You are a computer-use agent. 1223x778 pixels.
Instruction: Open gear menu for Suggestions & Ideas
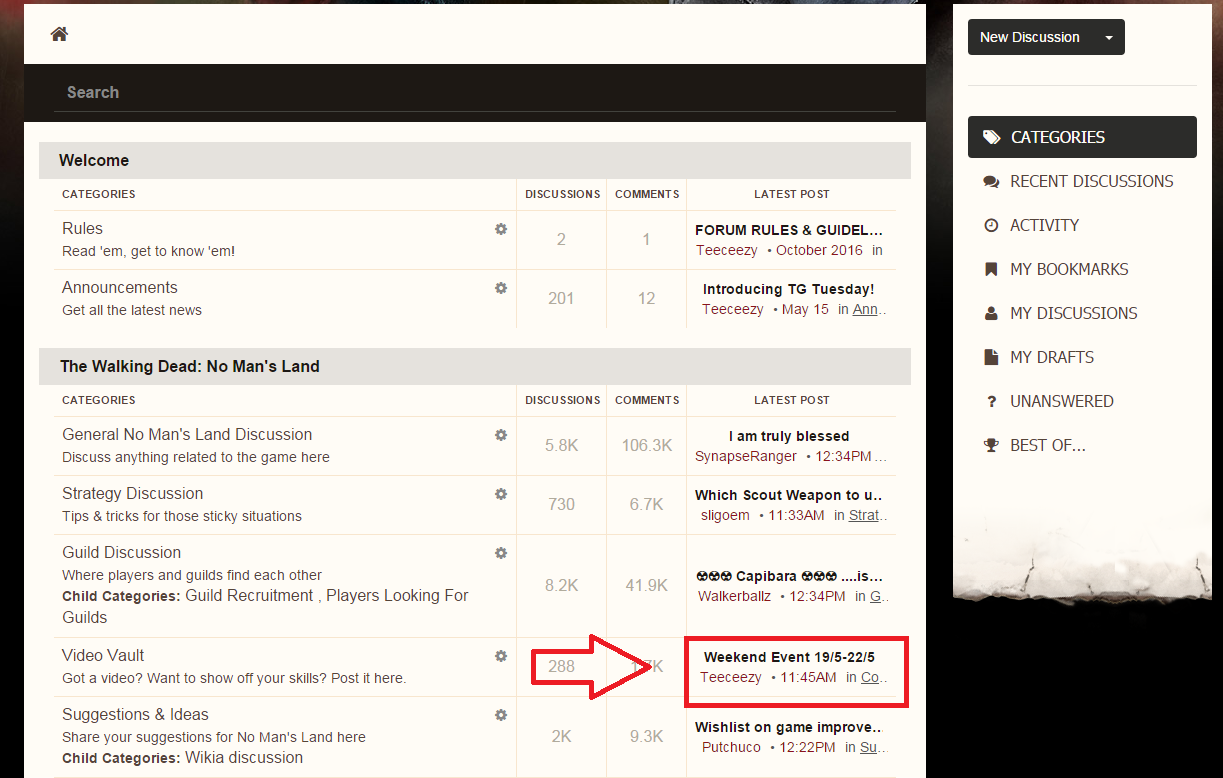(x=501, y=715)
